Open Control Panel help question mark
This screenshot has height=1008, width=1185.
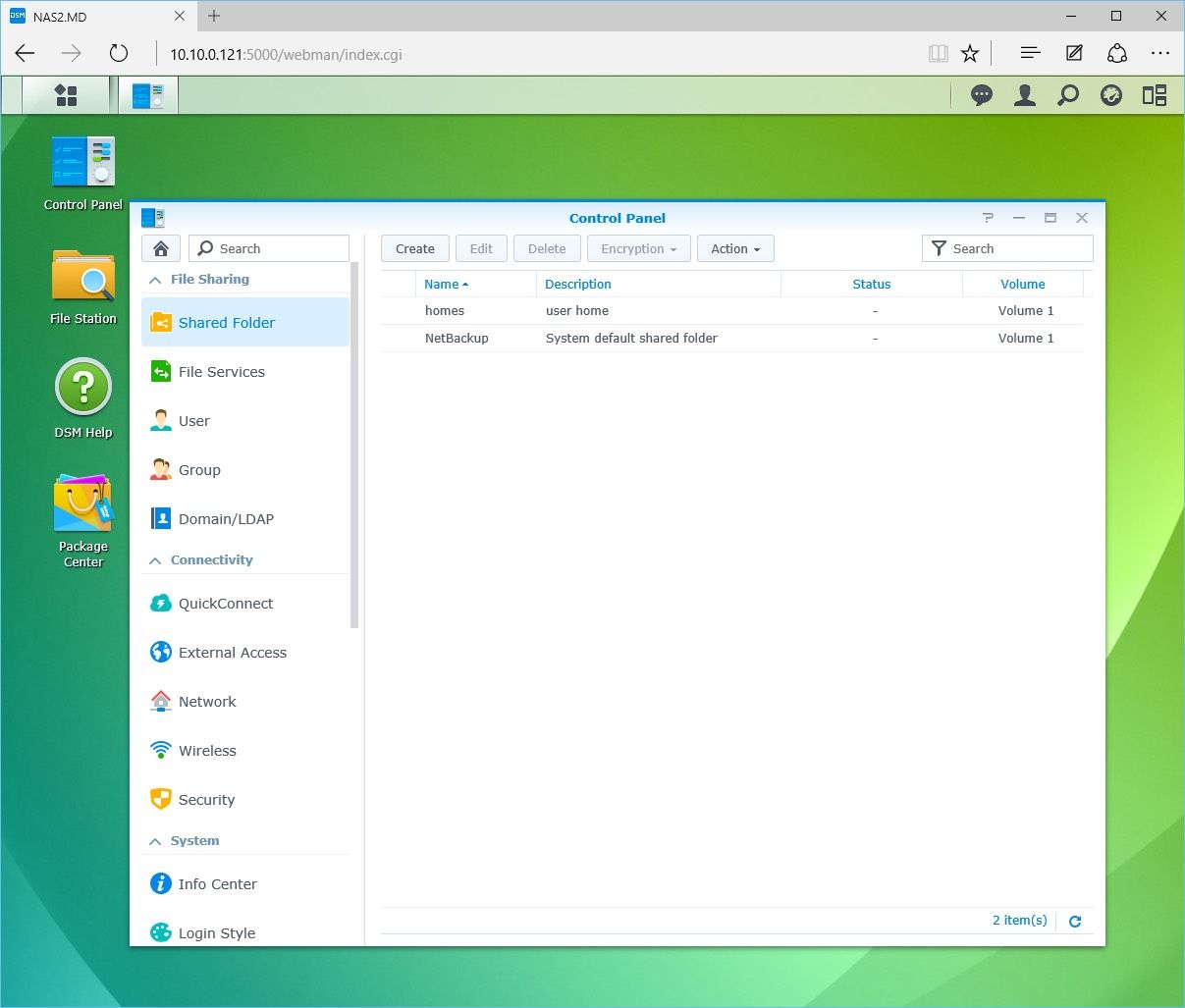click(x=988, y=218)
